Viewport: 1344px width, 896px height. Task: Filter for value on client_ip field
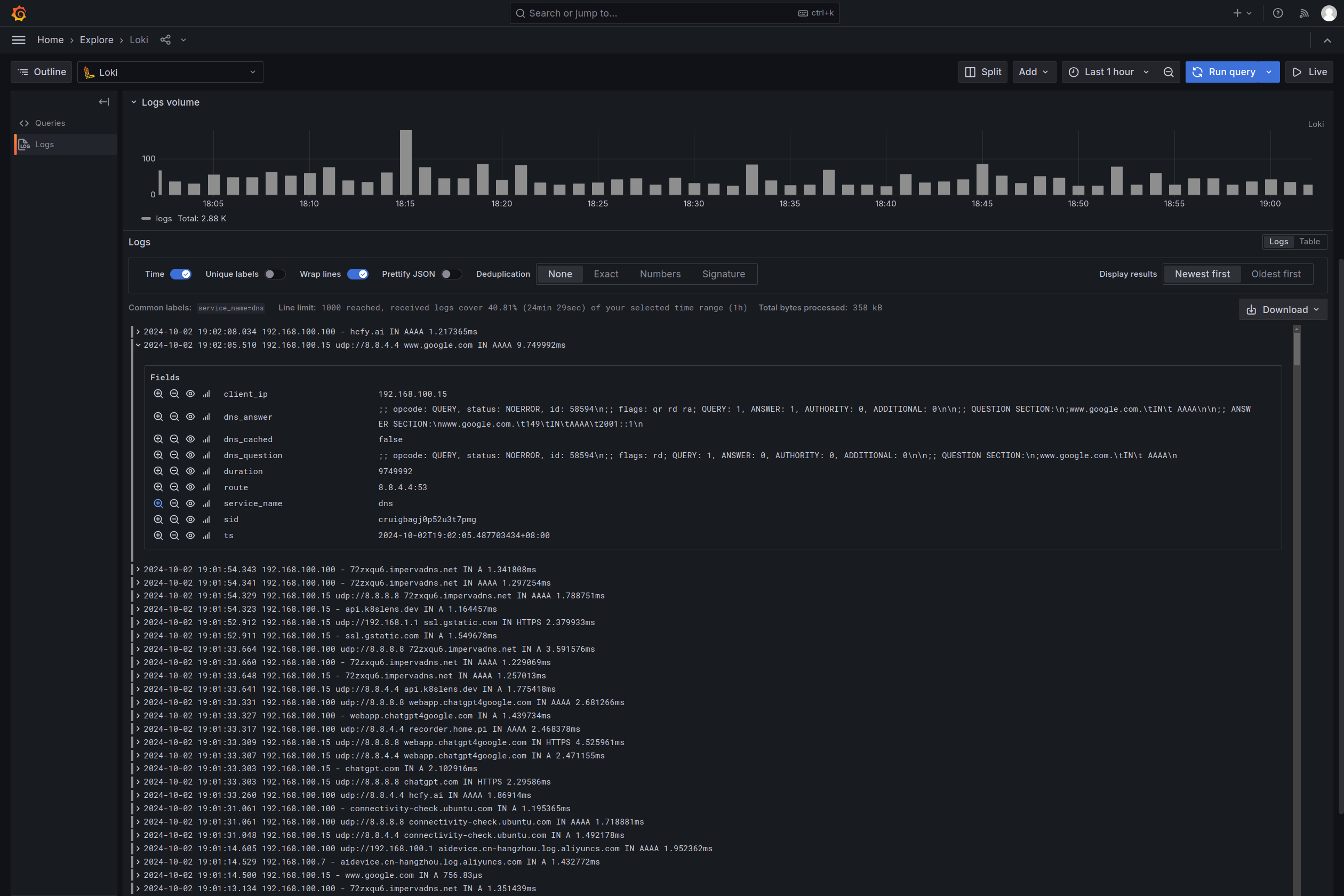158,394
